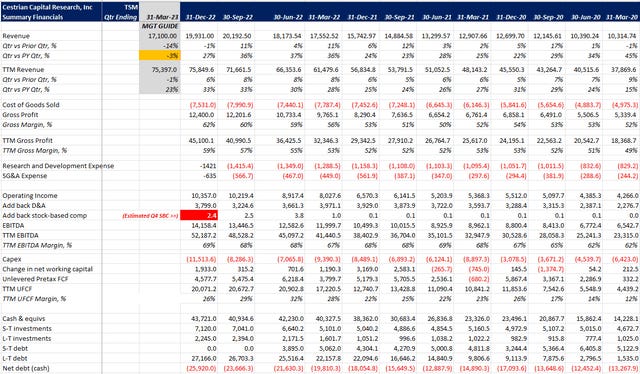Viewport: 640px width, 374px height.
Task: Click the 'Qtr Ending' header label
Action: pyautogui.click(x=120, y=17)
